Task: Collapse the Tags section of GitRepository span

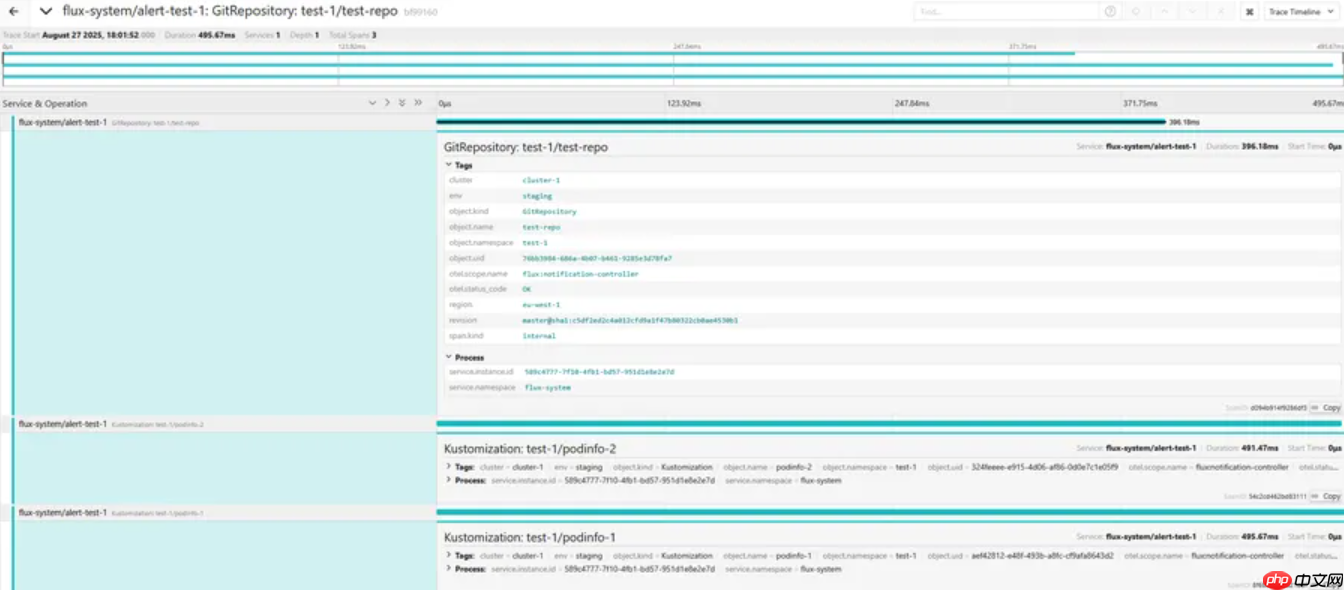Action: pos(458,165)
